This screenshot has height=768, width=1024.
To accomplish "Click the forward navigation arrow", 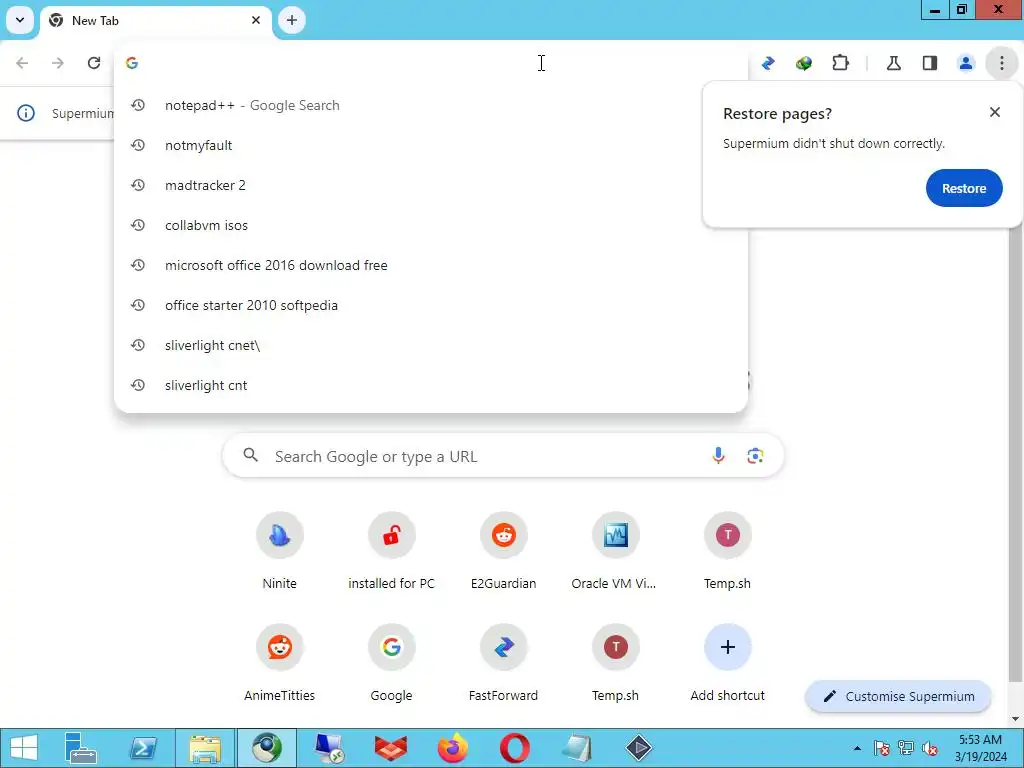I will [x=58, y=63].
